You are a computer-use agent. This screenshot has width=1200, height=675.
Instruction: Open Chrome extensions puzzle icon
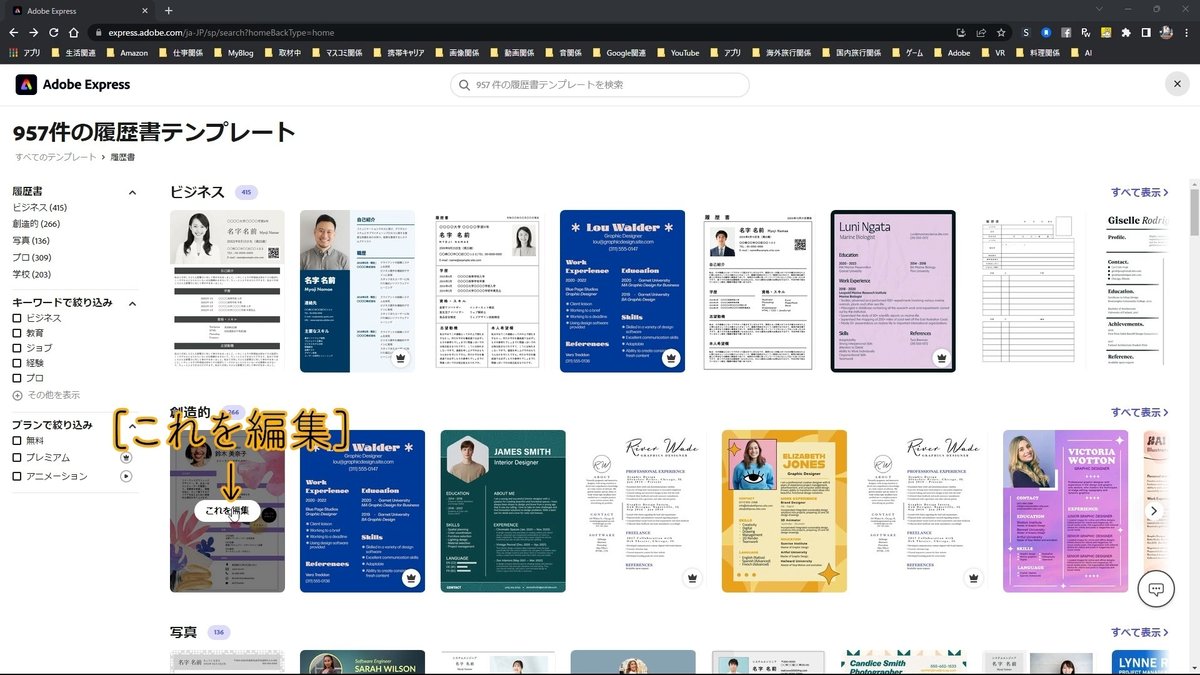[1125, 32]
